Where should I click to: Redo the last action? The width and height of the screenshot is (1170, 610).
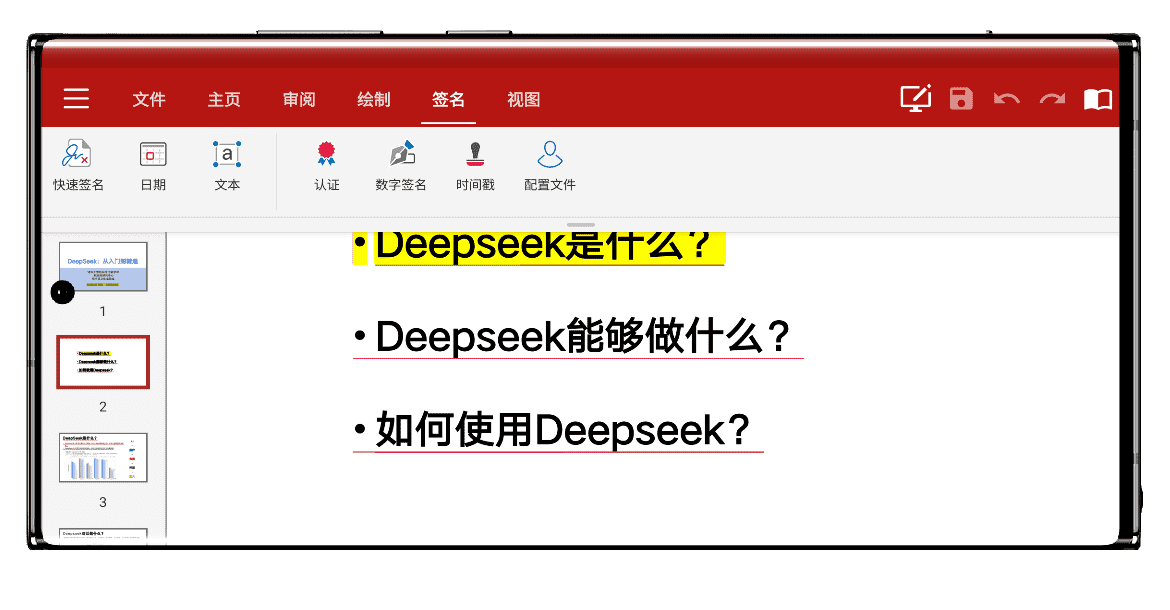click(x=1052, y=99)
